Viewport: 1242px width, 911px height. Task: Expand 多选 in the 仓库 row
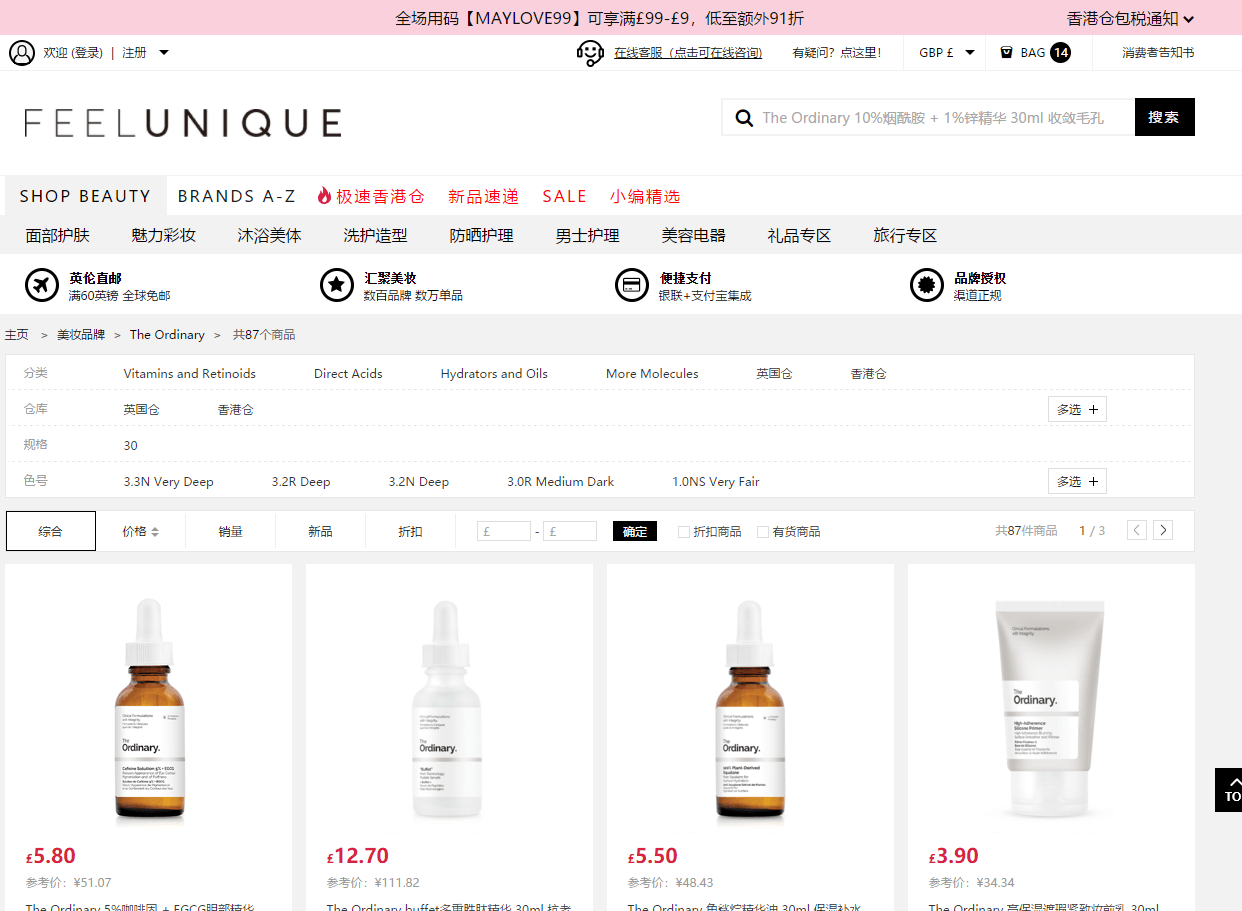1077,409
